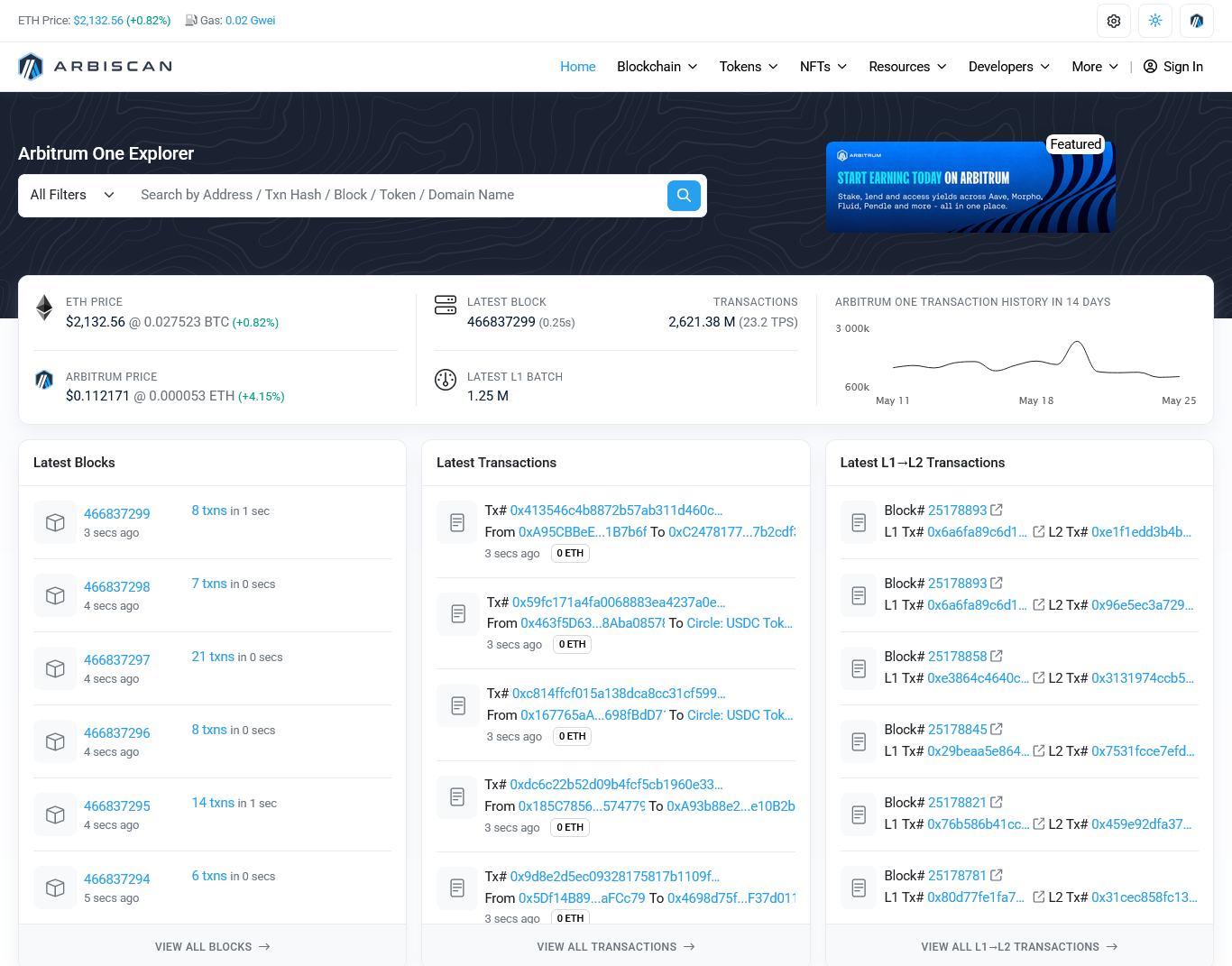Click the cube icon for block 466837296
The width and height of the screenshot is (1232, 966).
[x=55, y=741]
